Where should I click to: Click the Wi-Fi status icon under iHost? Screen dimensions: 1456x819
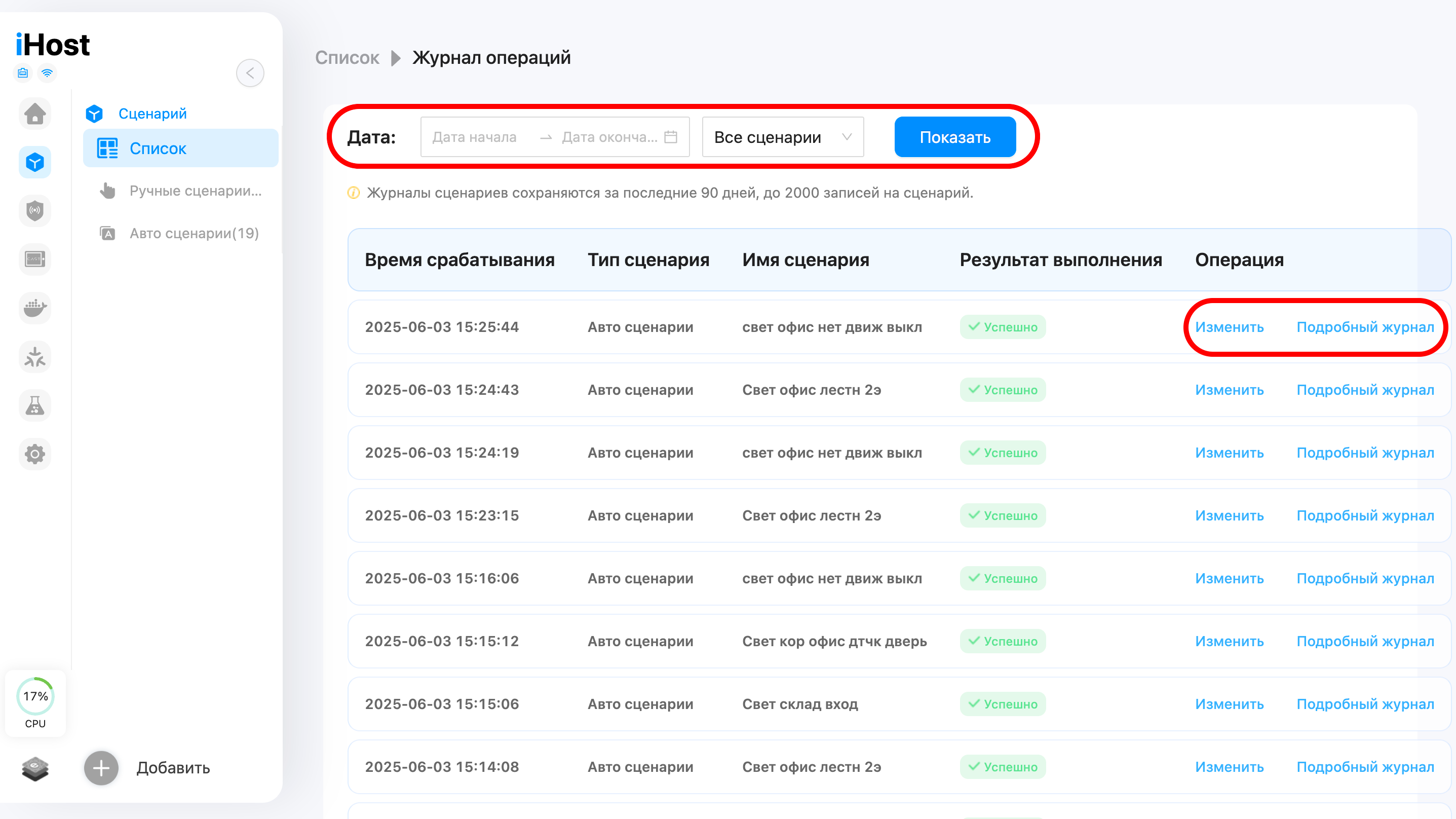tap(48, 73)
